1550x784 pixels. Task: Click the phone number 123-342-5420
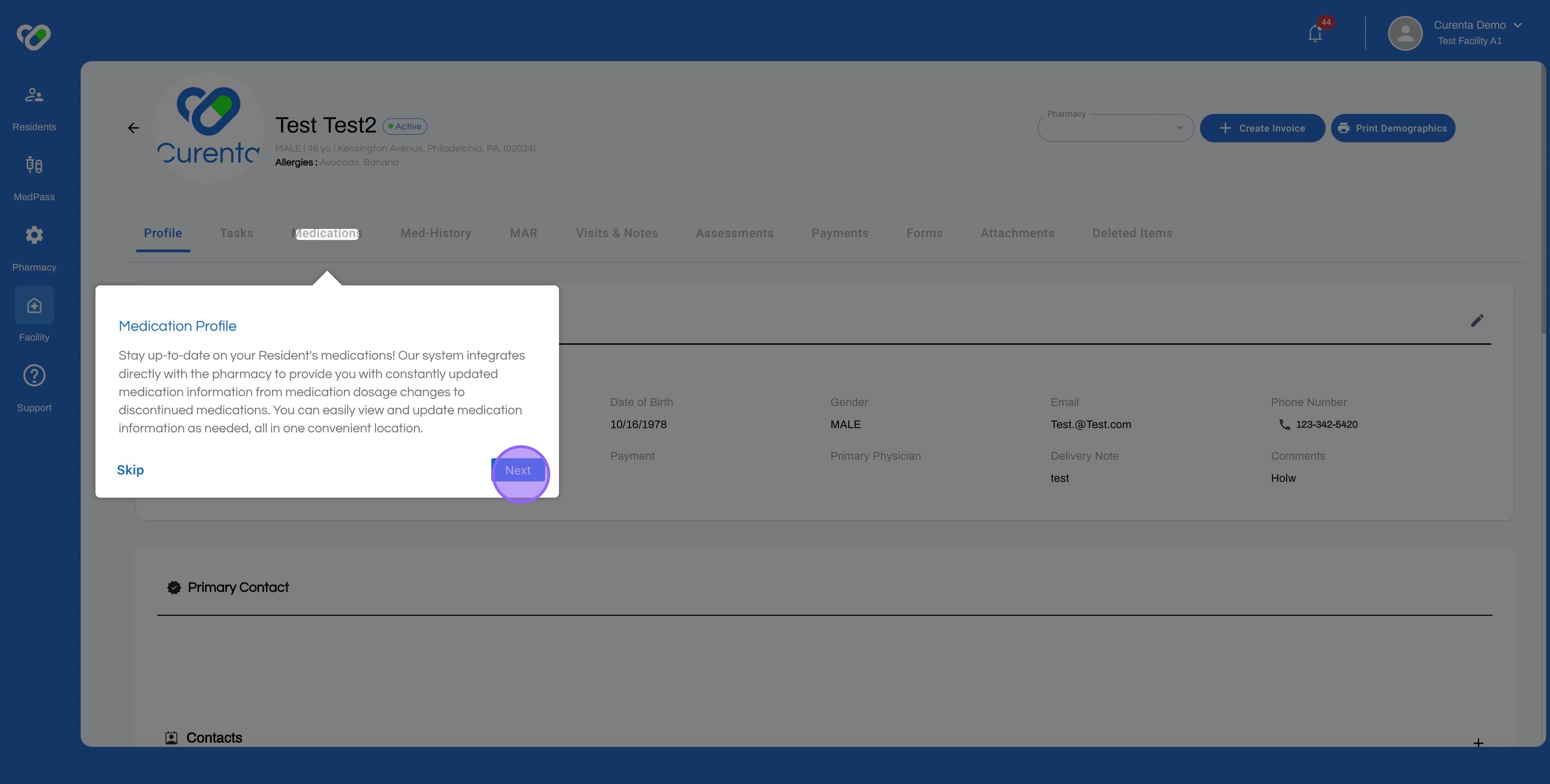(1326, 424)
